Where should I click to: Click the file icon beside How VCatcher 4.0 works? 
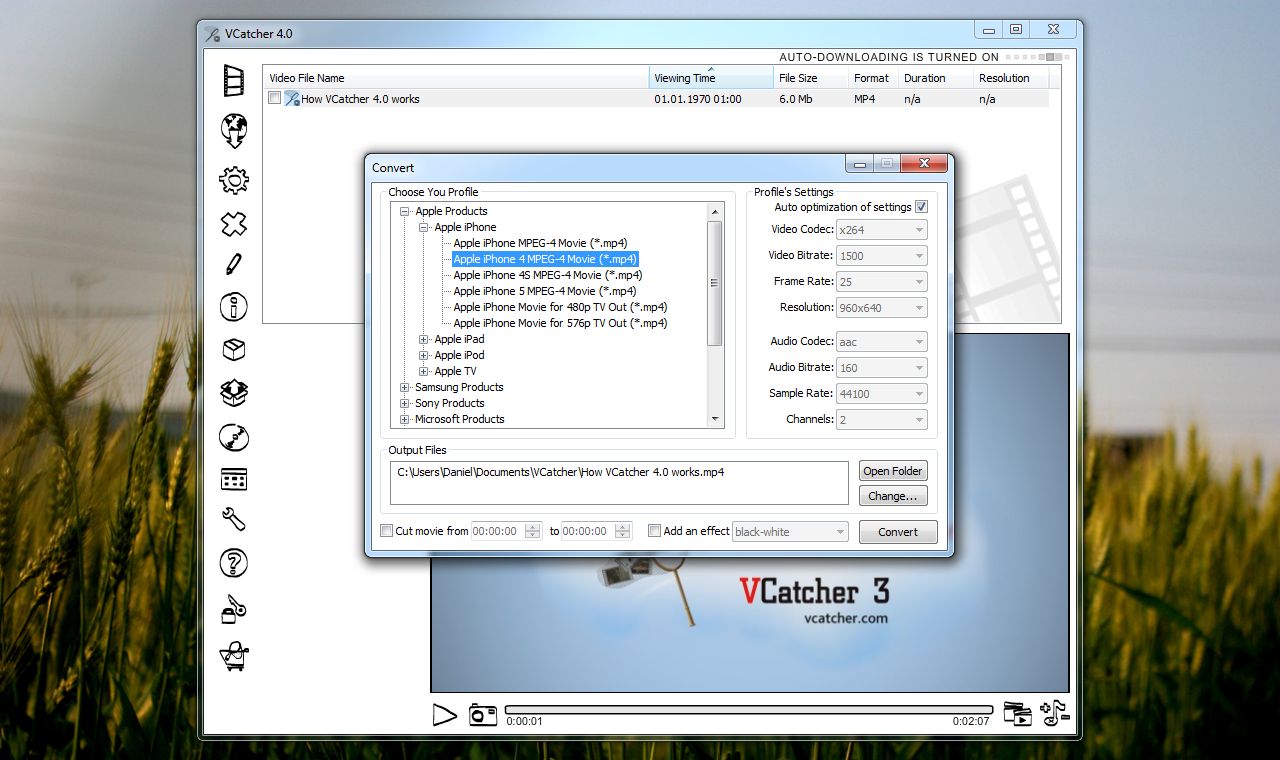pos(292,99)
